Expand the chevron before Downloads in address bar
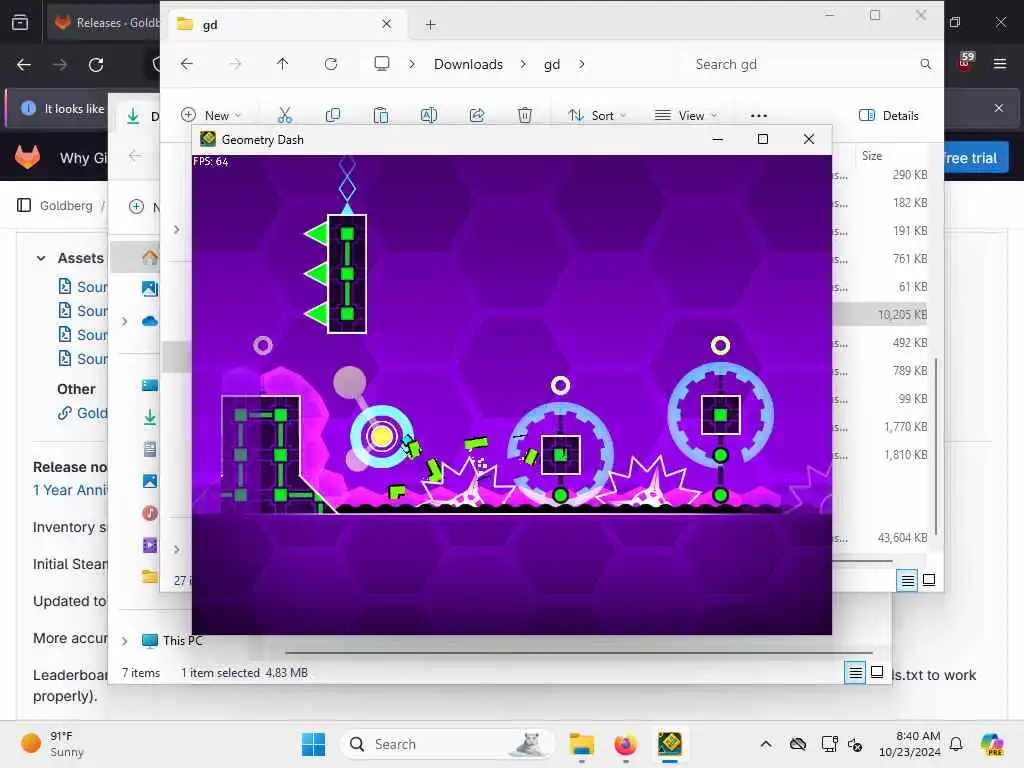Screen dimensions: 1024x768 pos(411,64)
